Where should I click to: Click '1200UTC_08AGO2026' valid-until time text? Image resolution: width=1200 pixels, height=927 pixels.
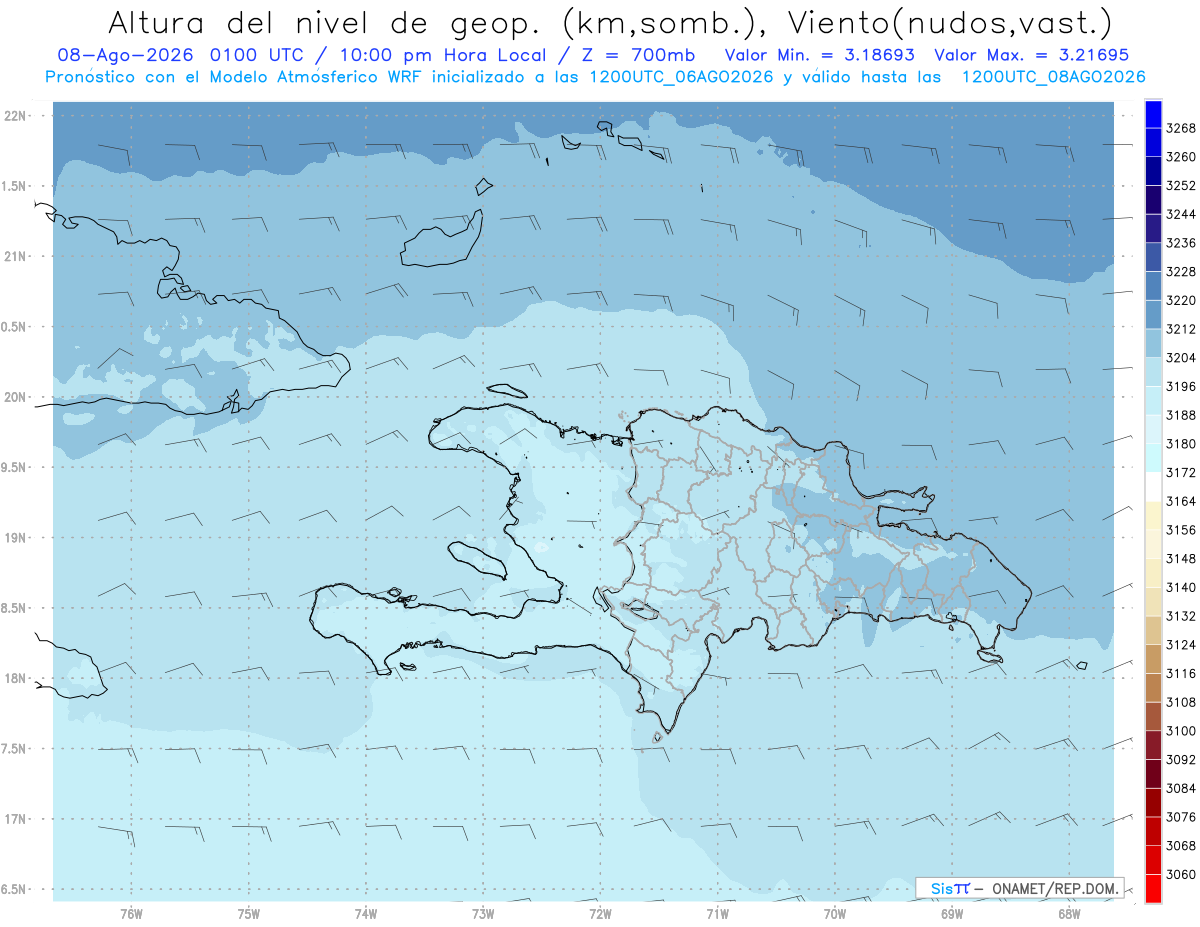click(x=1053, y=77)
